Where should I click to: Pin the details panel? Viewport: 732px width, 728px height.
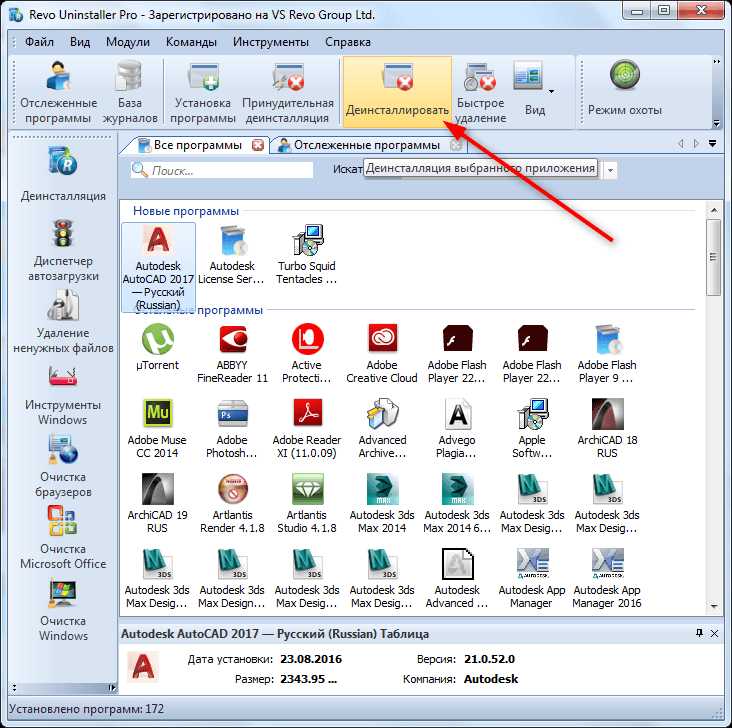[699, 633]
